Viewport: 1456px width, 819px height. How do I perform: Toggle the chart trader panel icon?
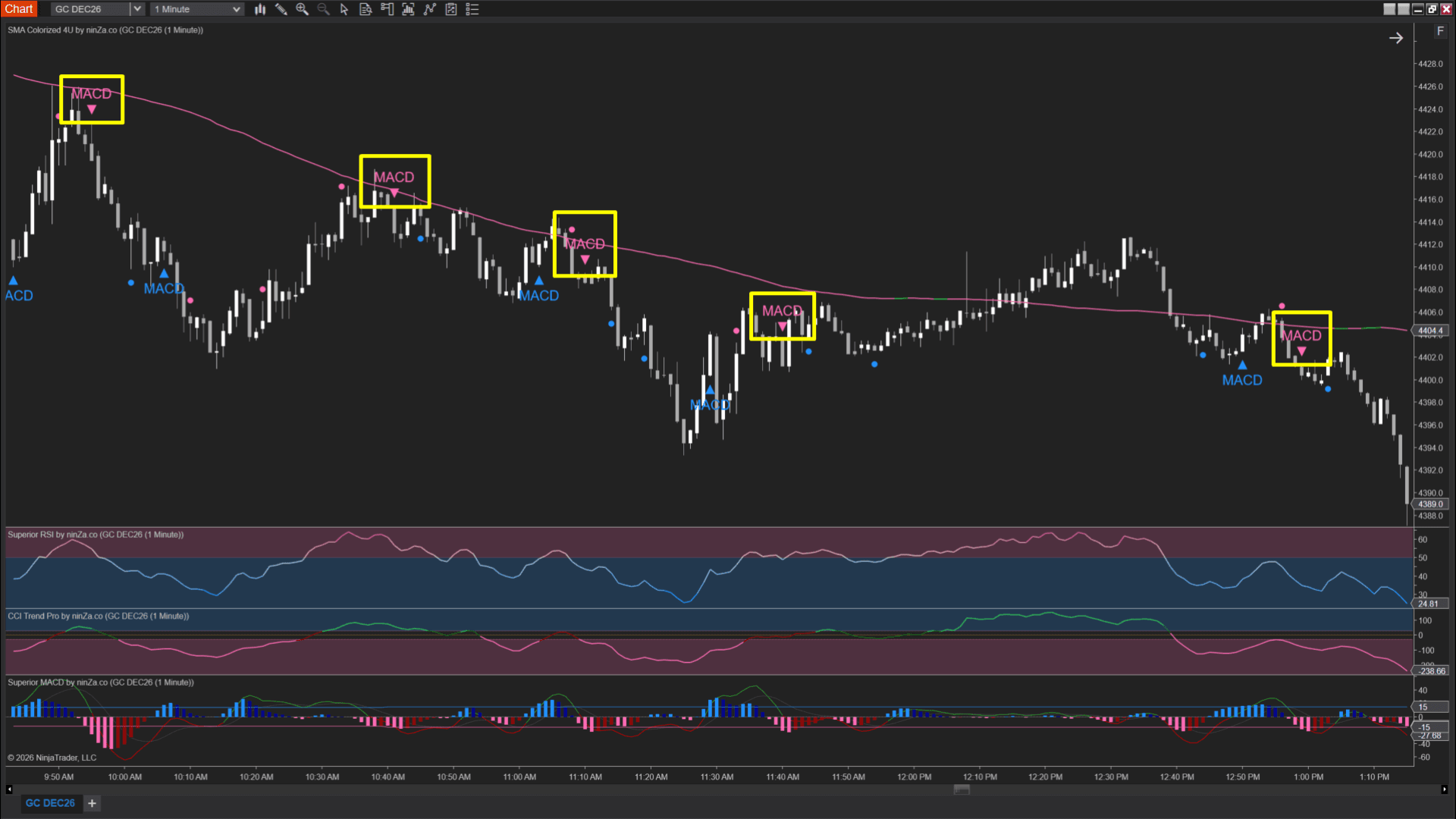(x=387, y=9)
